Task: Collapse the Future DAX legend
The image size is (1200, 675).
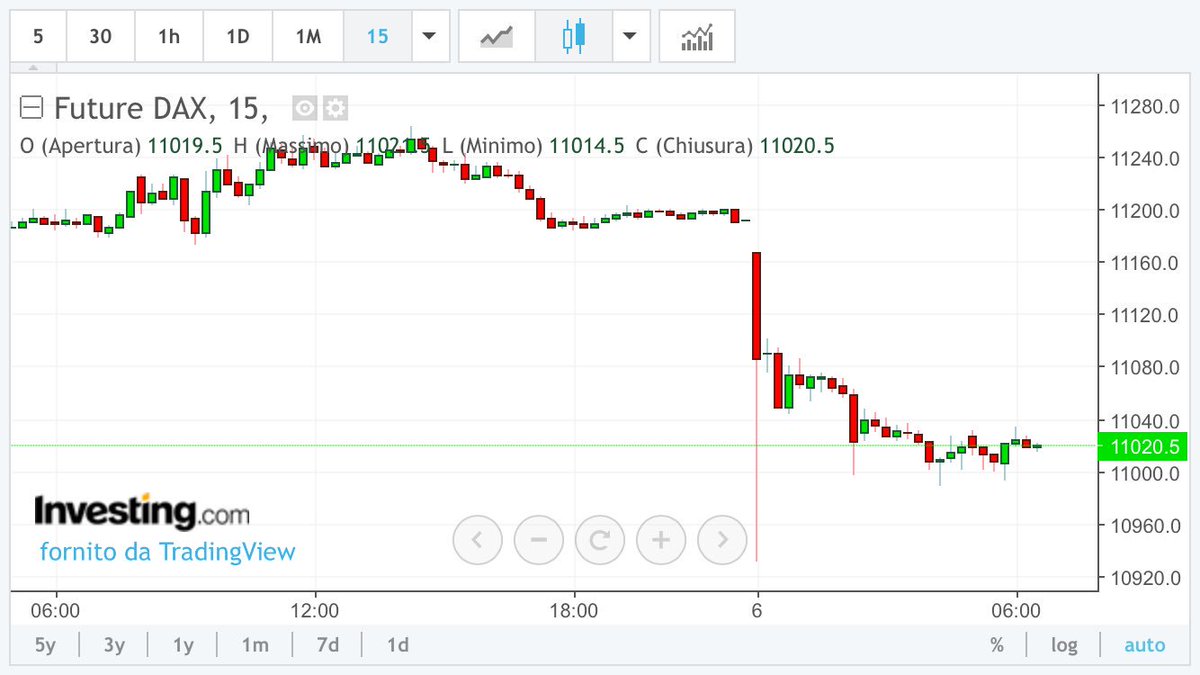Action: point(32,106)
